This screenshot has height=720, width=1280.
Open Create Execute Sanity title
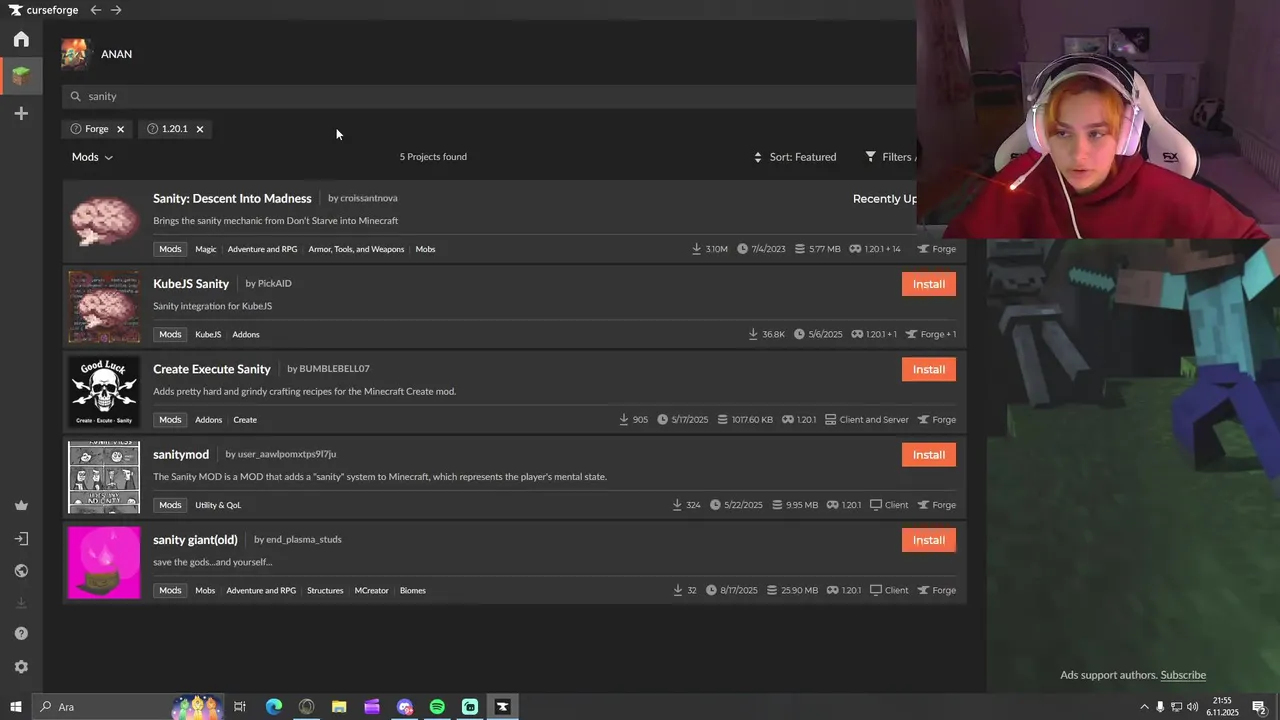click(212, 369)
